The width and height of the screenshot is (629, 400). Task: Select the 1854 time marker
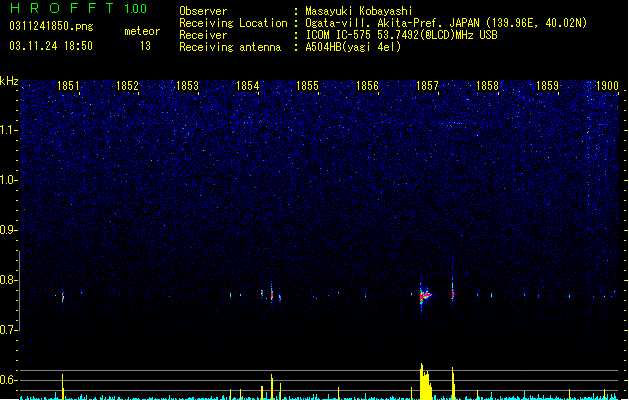(x=248, y=85)
